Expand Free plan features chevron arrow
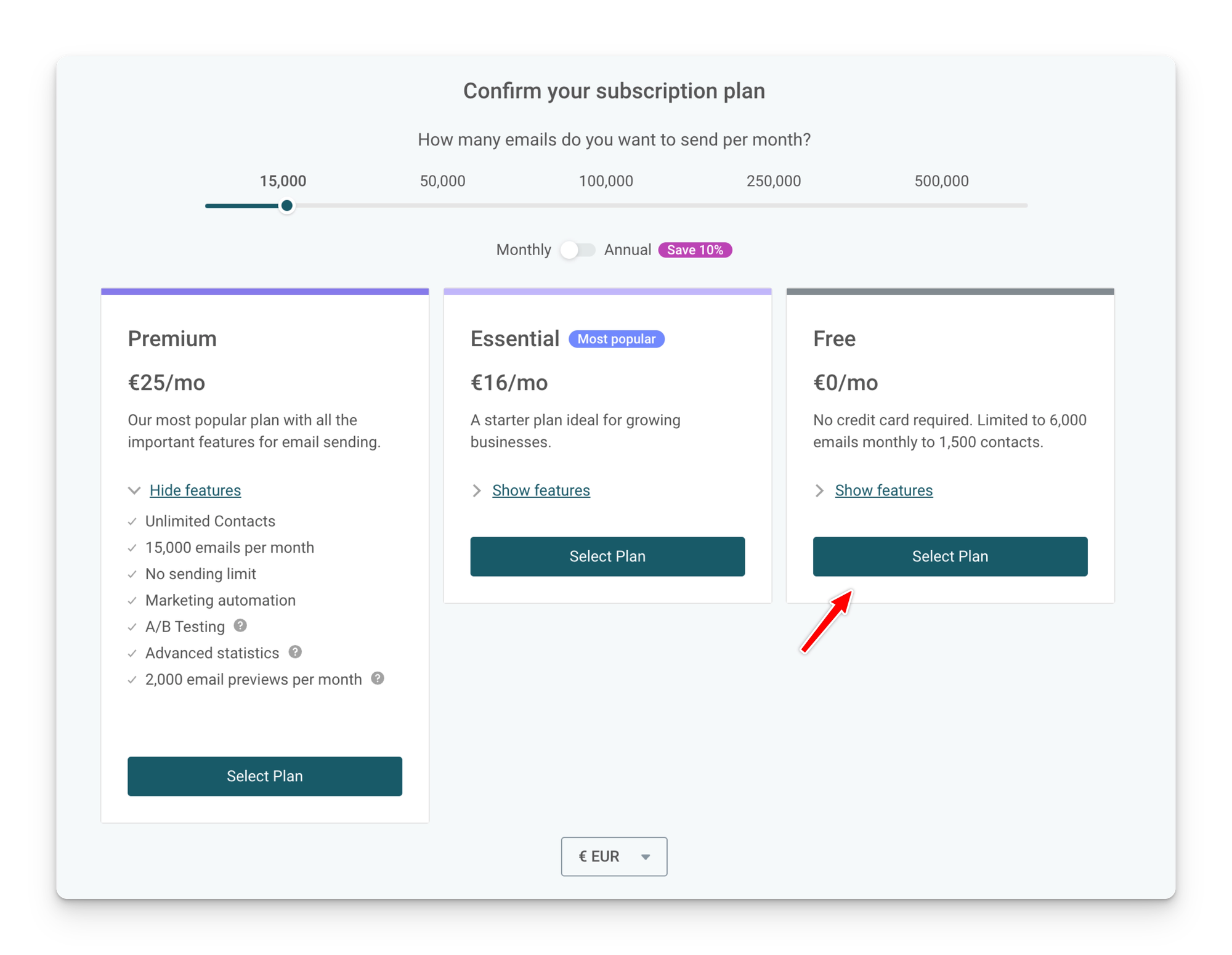Image resolution: width=1232 pixels, height=955 pixels. point(819,490)
